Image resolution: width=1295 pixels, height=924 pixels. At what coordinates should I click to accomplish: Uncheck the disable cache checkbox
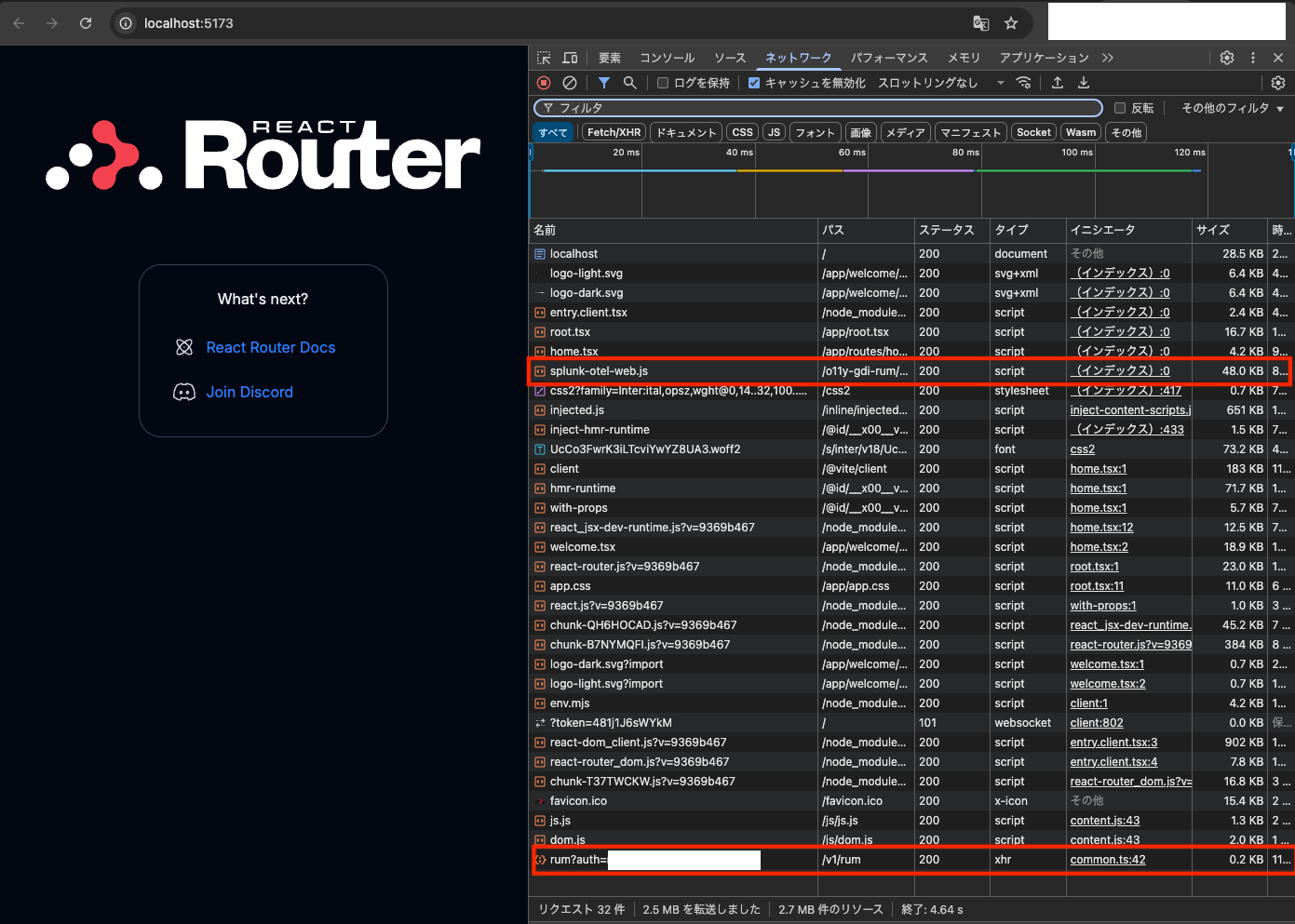[754, 83]
